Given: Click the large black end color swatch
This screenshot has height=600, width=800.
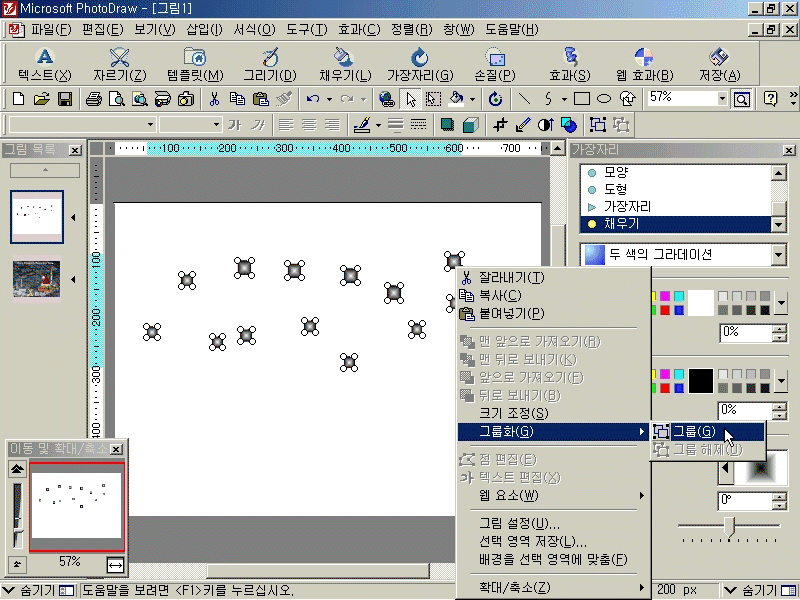Looking at the screenshot, I should [701, 381].
